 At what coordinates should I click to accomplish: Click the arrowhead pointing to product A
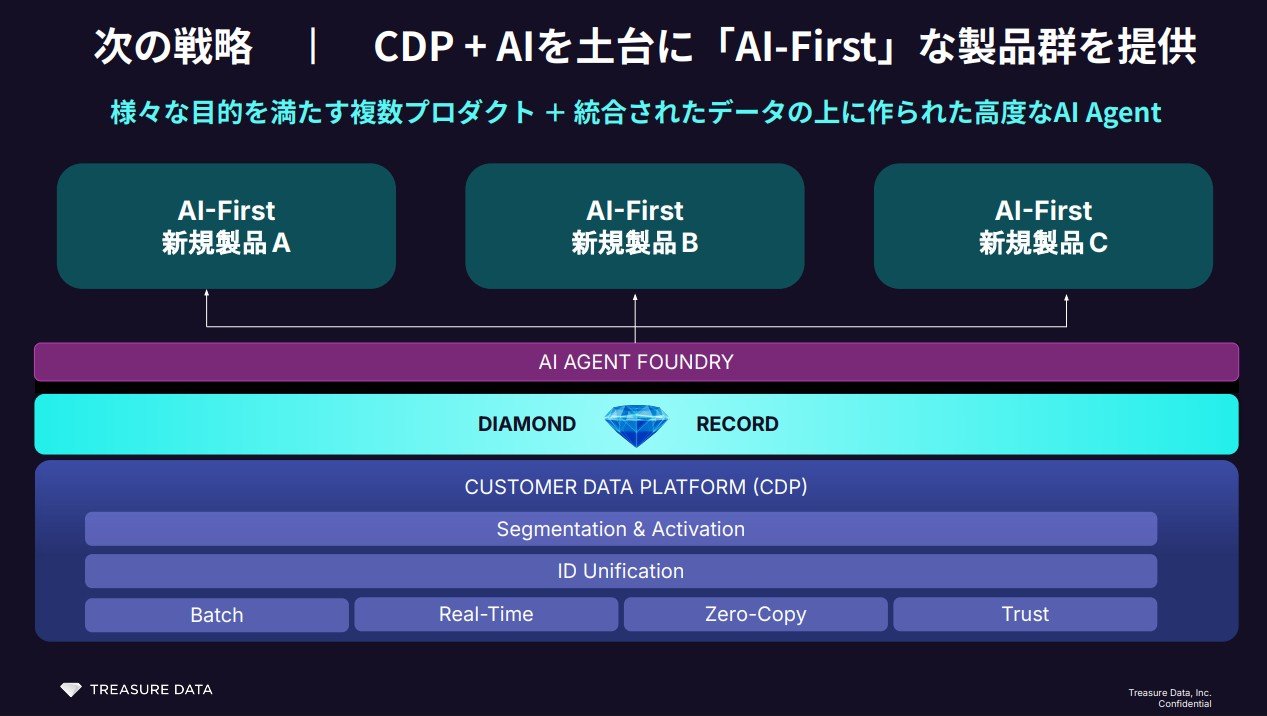[x=207, y=294]
